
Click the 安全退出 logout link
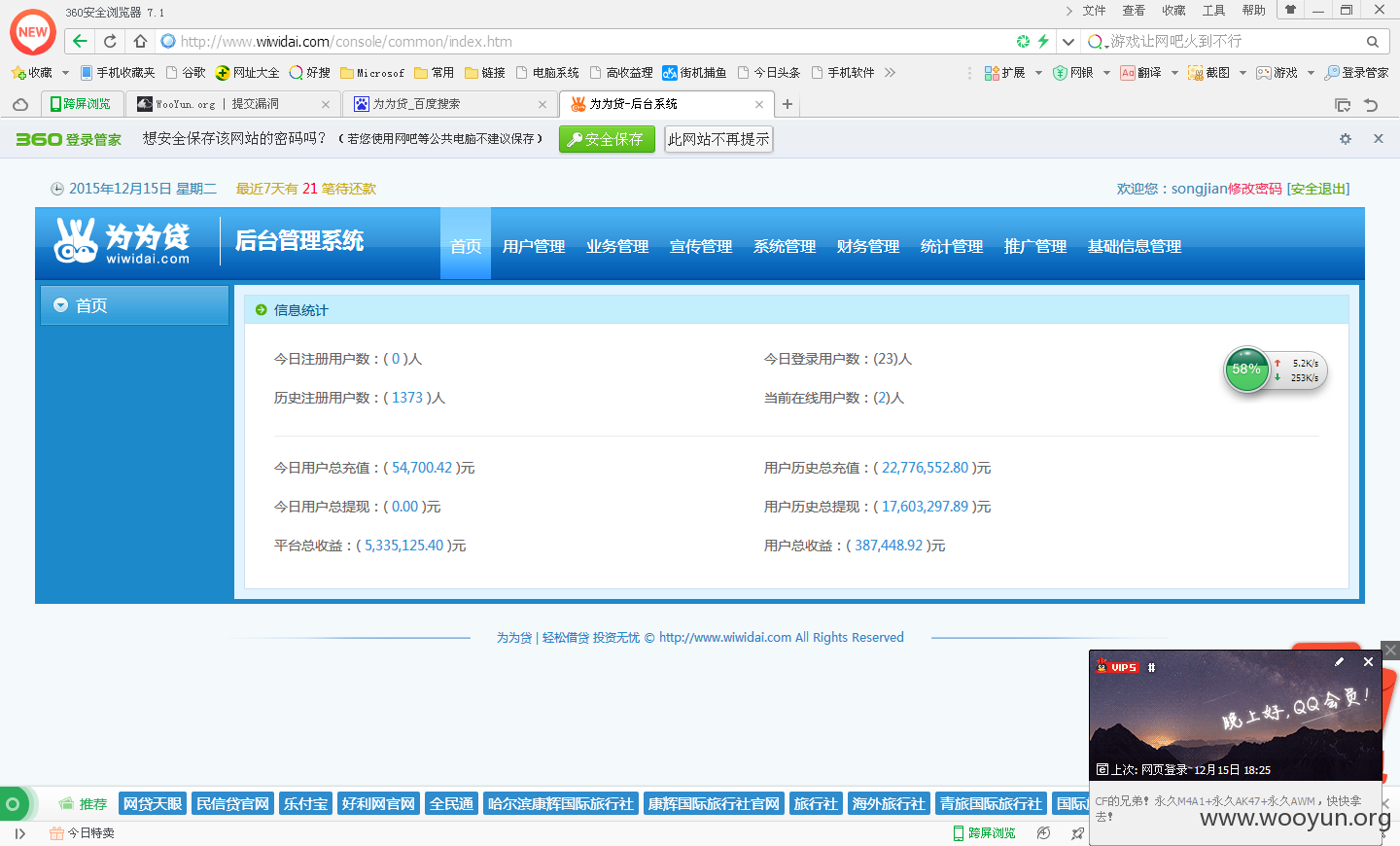[1318, 189]
